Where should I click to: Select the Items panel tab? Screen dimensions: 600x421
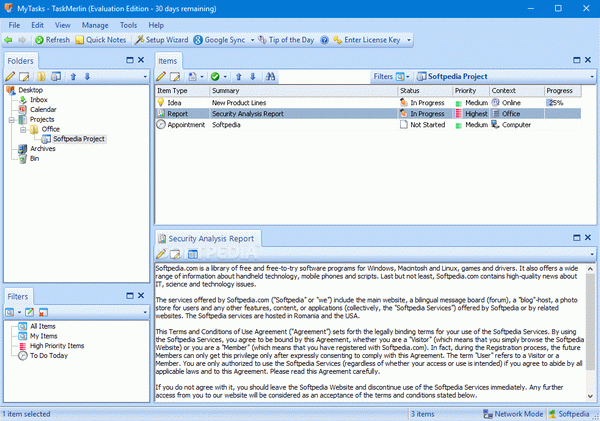168,61
